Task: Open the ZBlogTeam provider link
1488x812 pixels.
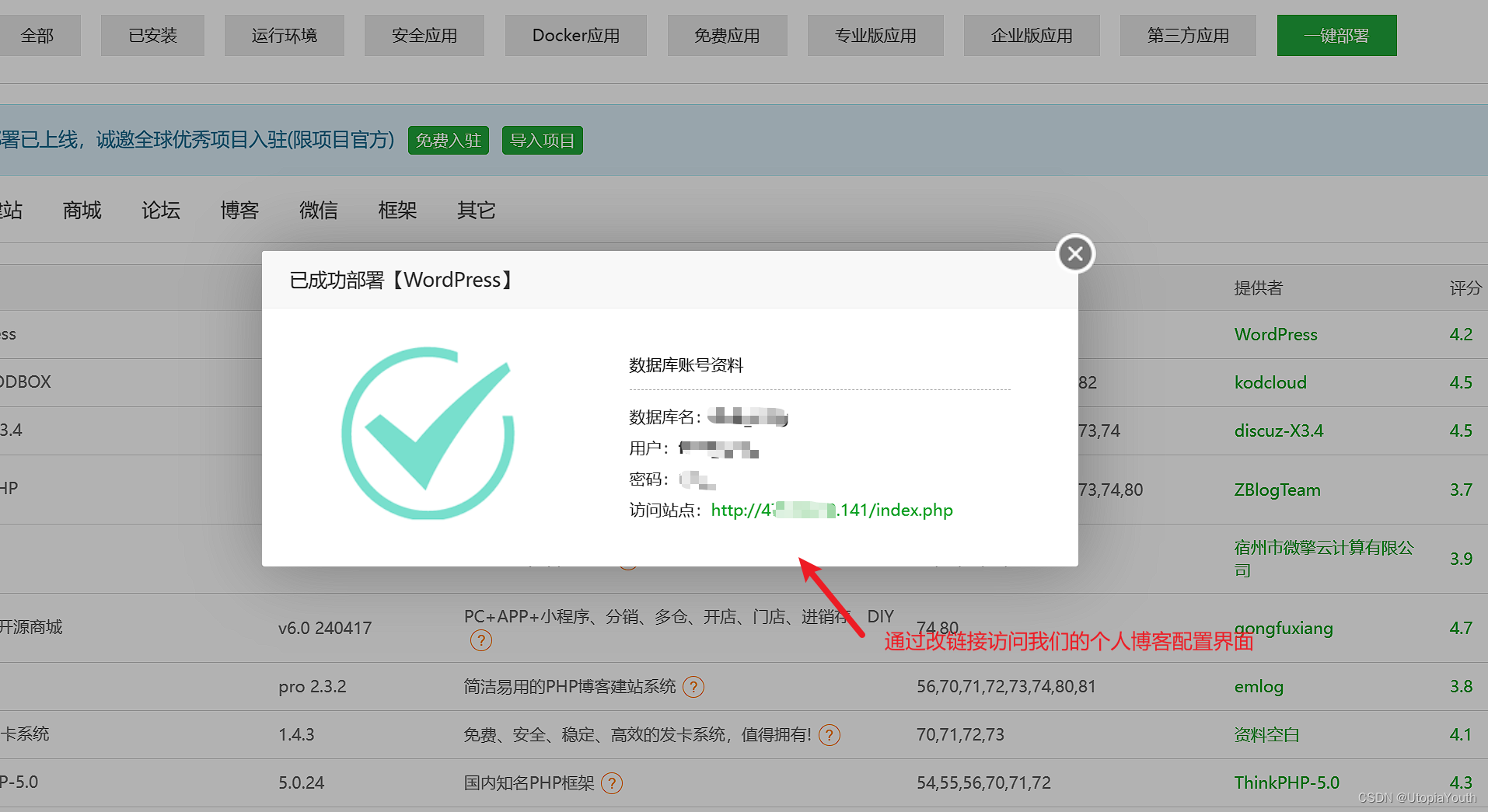Action: point(1277,490)
